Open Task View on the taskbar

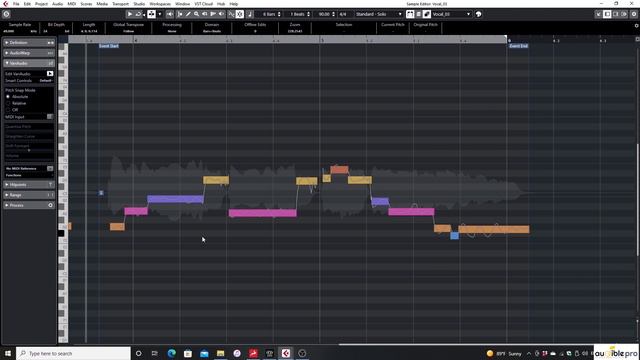[x=155, y=353]
